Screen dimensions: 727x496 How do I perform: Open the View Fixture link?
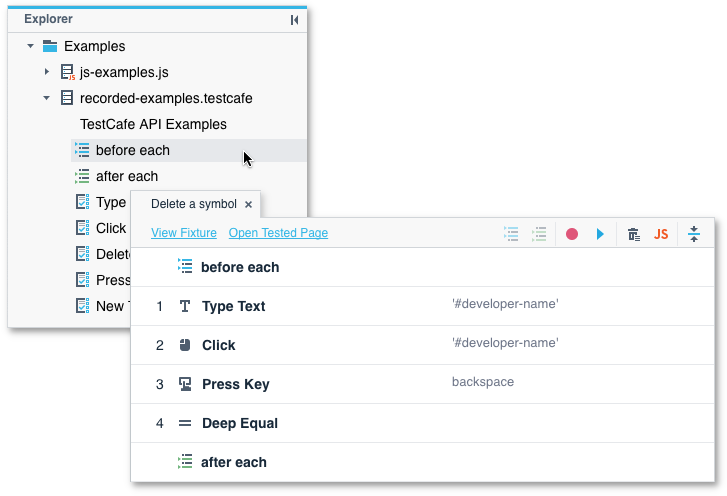point(184,233)
